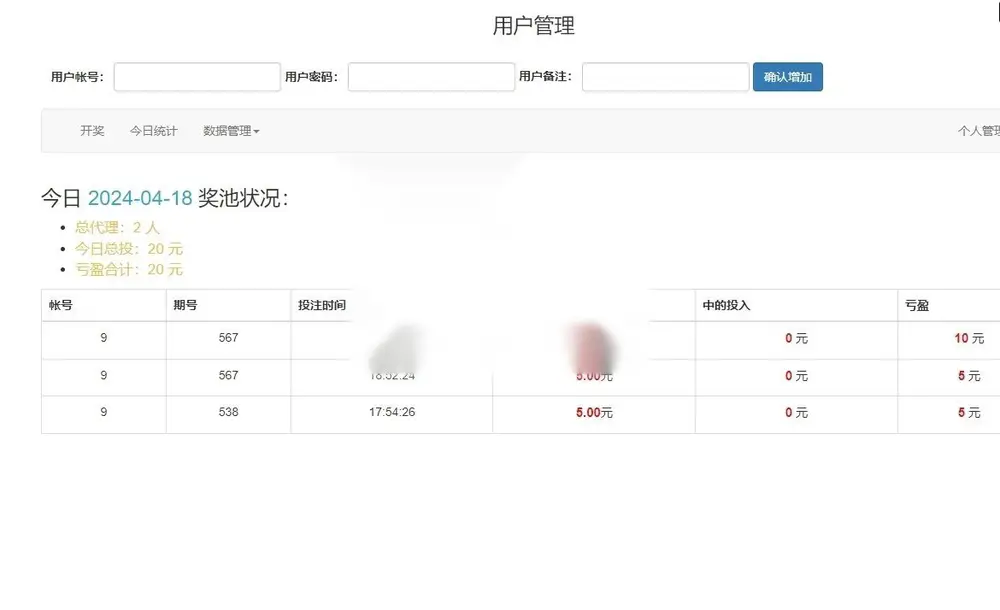Click the 用户帐号 input field
Screen dimensions: 1000x610
197,77
